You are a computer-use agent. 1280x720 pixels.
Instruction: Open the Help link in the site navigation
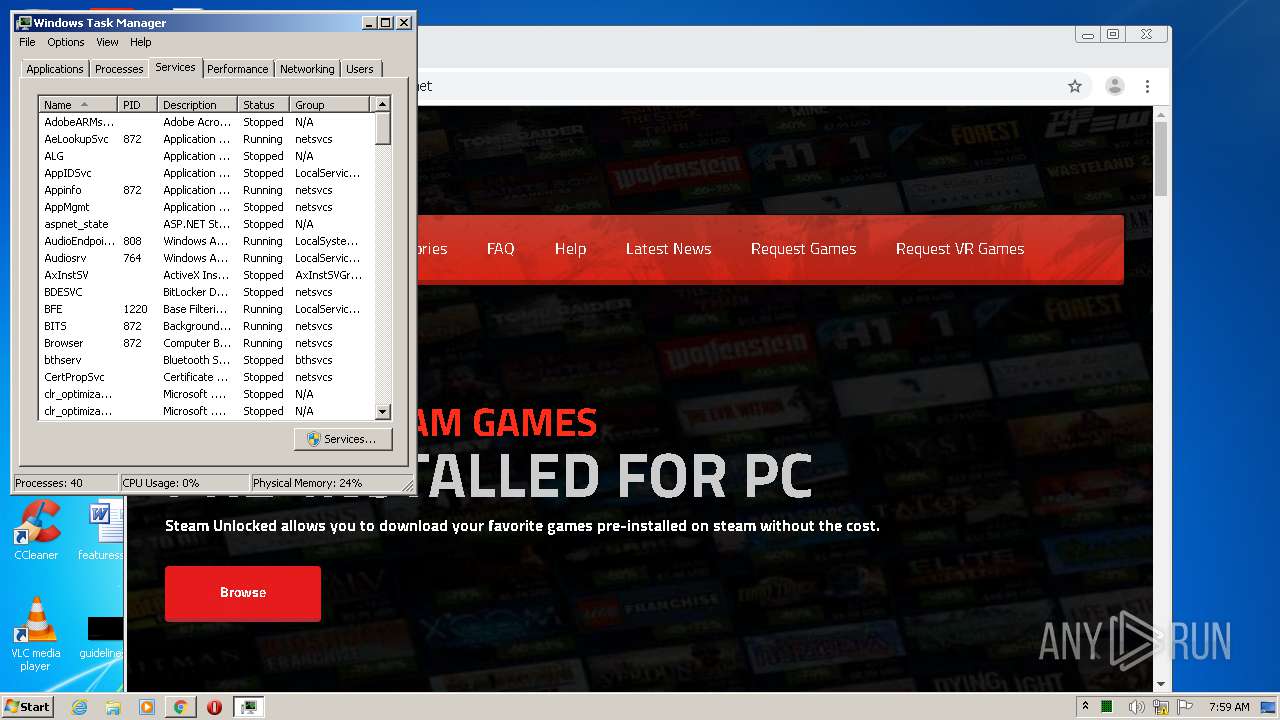[570, 249]
